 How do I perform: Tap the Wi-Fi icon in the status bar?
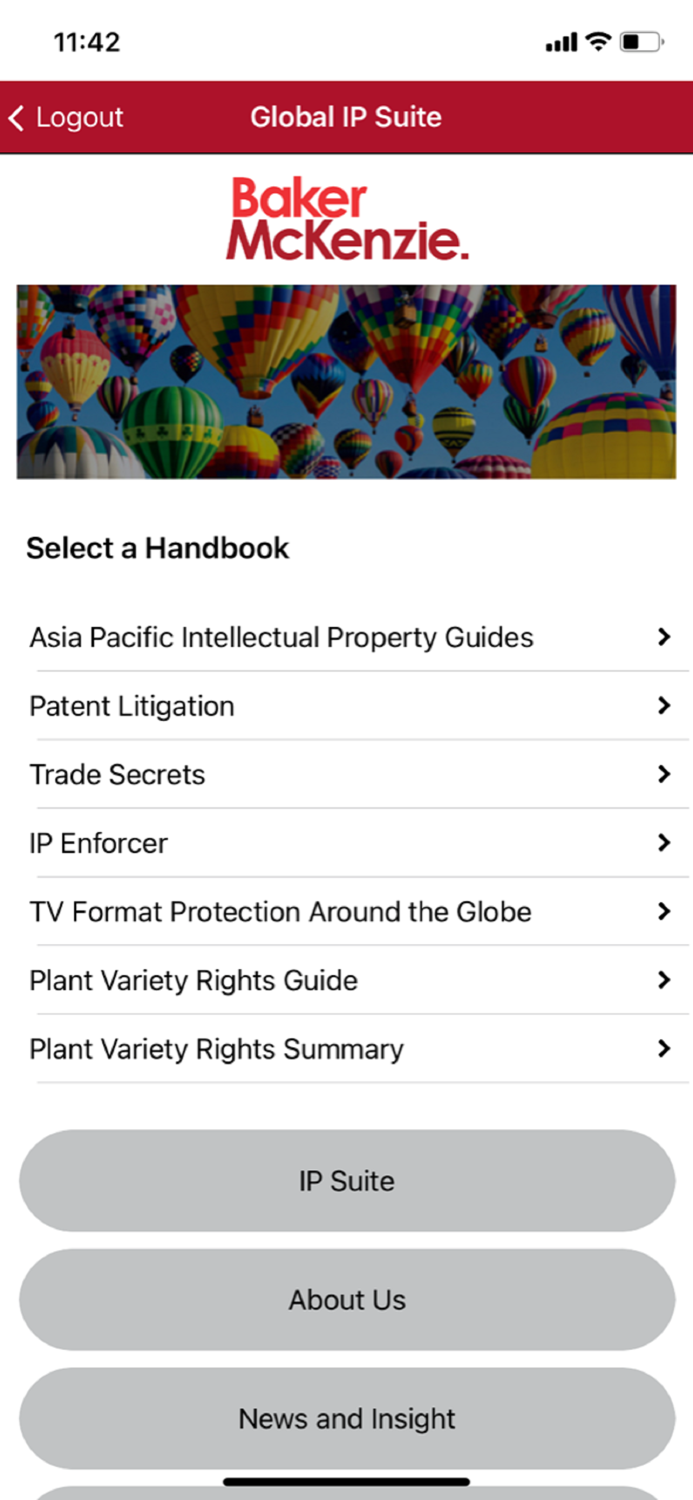click(598, 42)
